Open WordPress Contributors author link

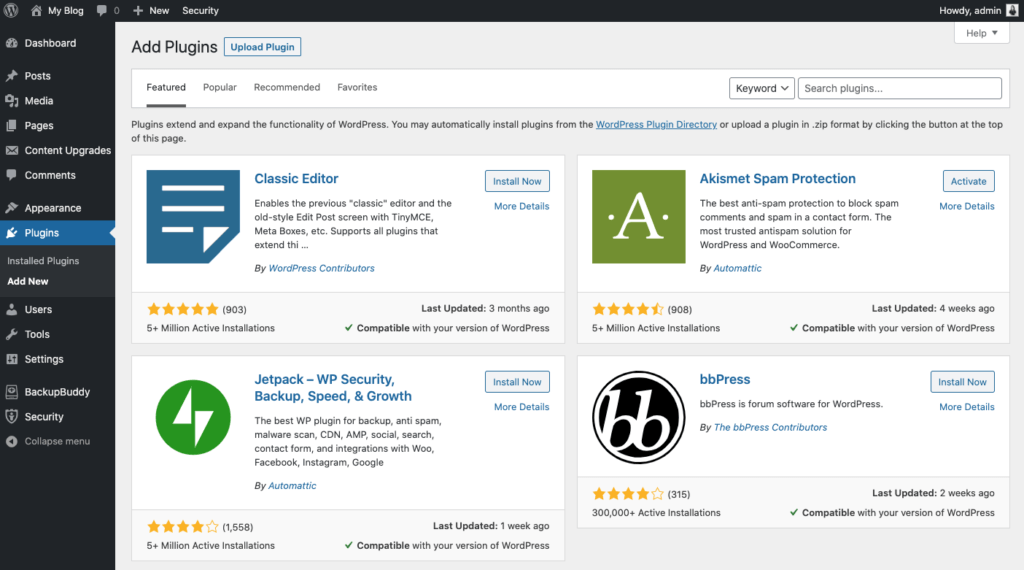321,268
